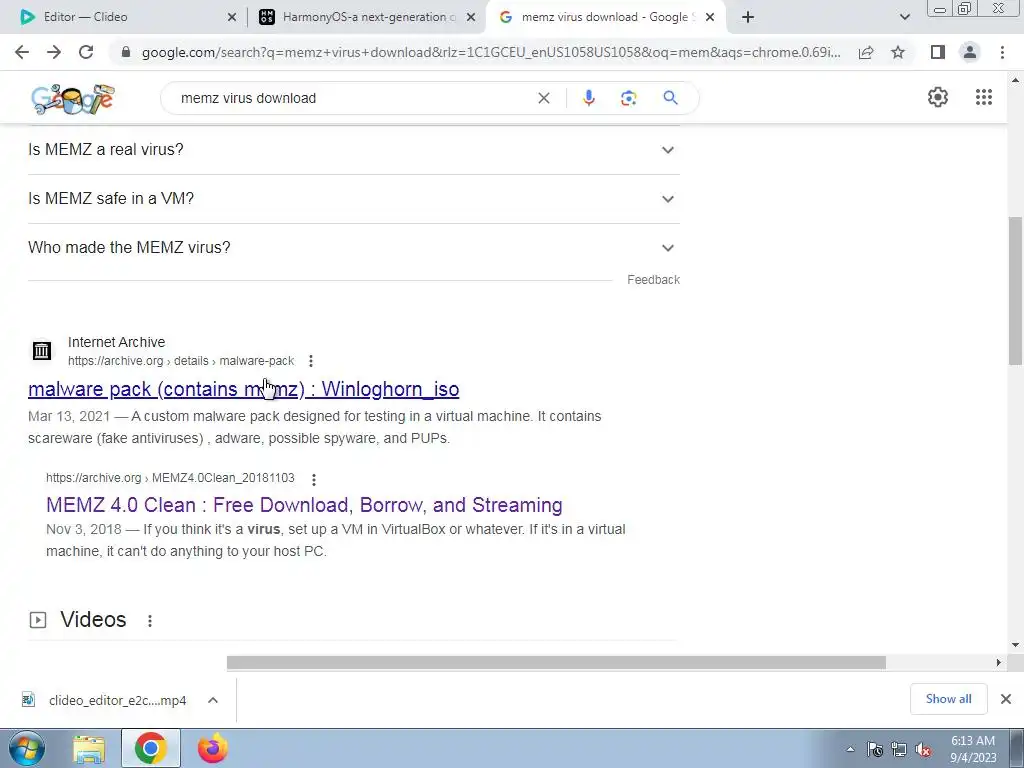Open muted volume tray icon

point(923,750)
